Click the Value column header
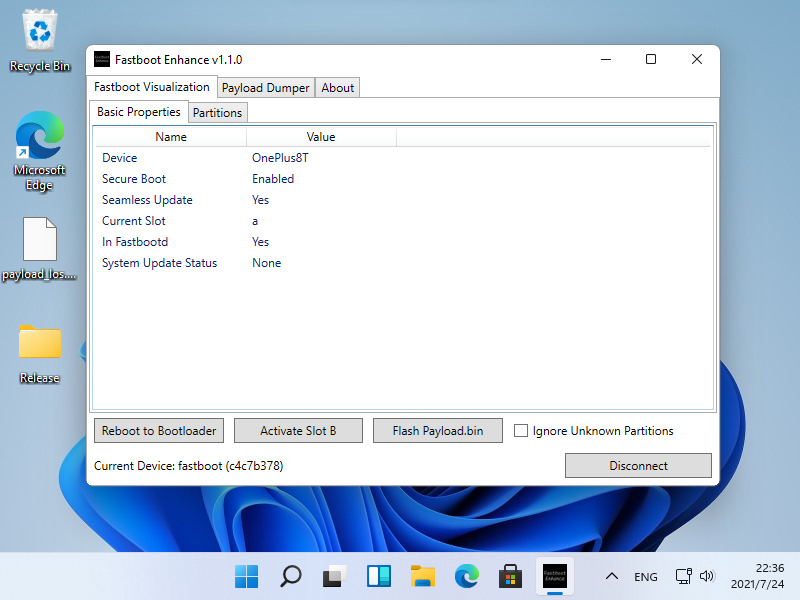The image size is (800, 600). pyautogui.click(x=321, y=137)
